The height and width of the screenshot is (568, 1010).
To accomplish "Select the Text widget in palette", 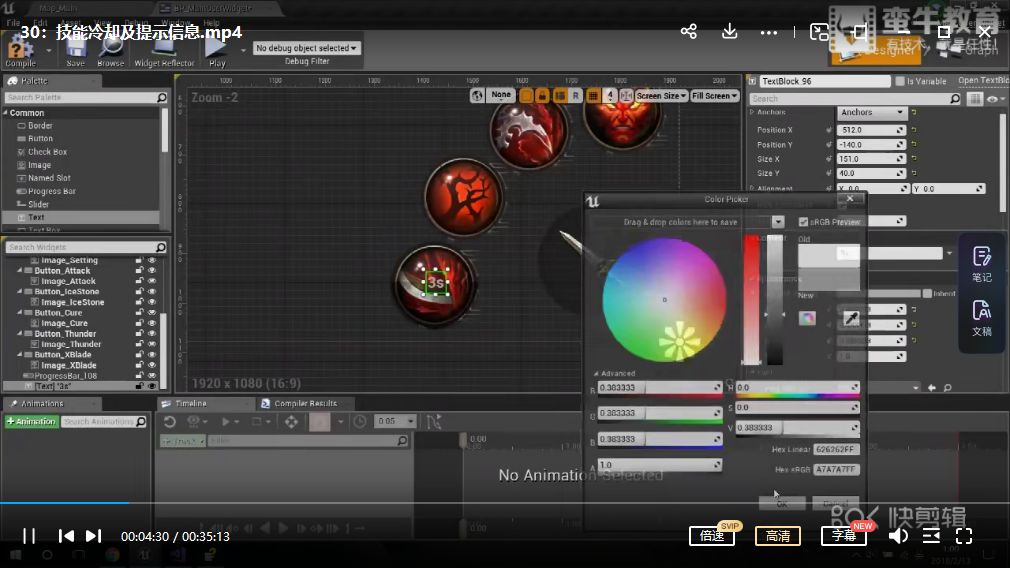I will (81, 218).
